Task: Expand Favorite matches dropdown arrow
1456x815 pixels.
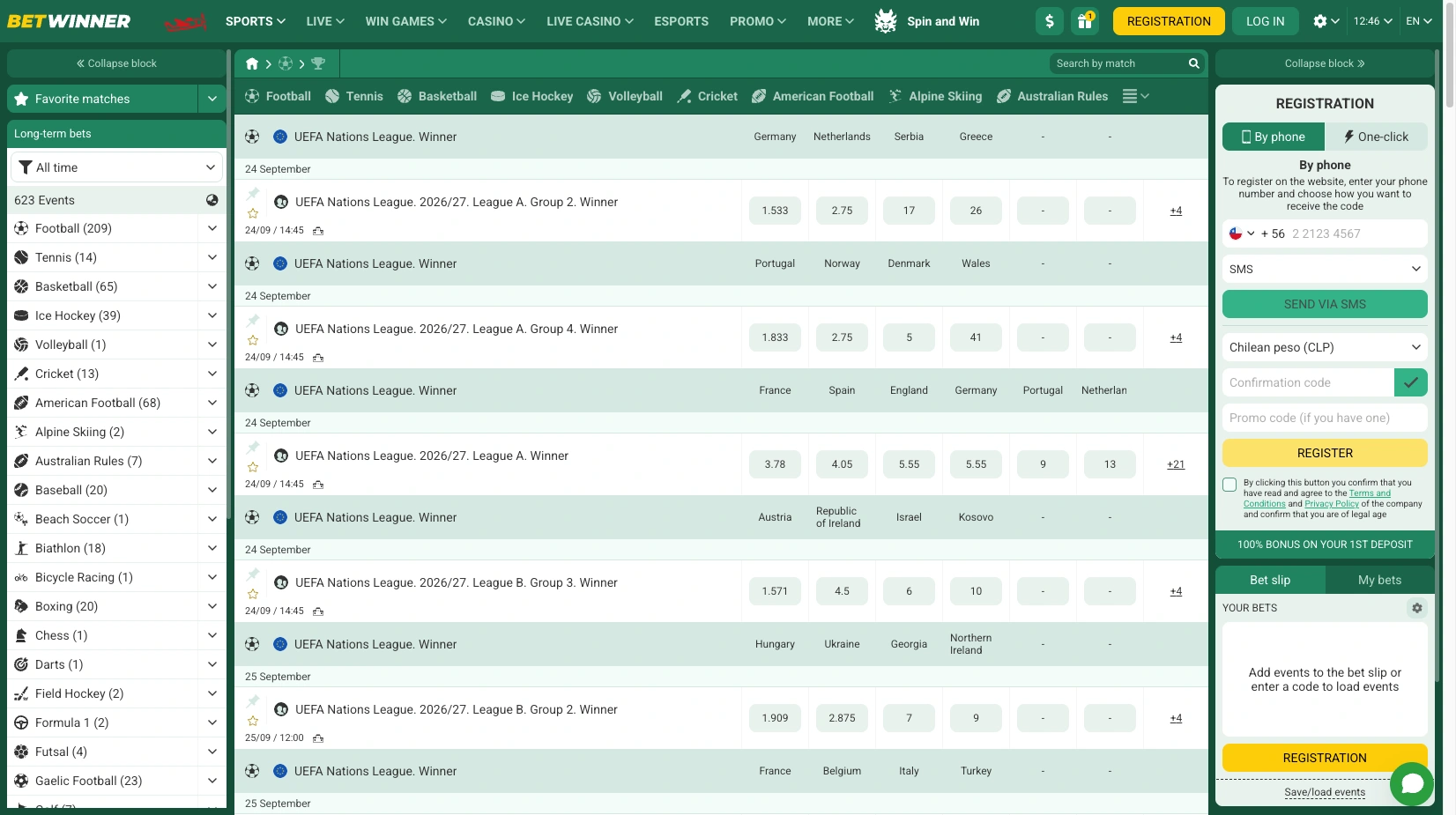Action: click(212, 99)
